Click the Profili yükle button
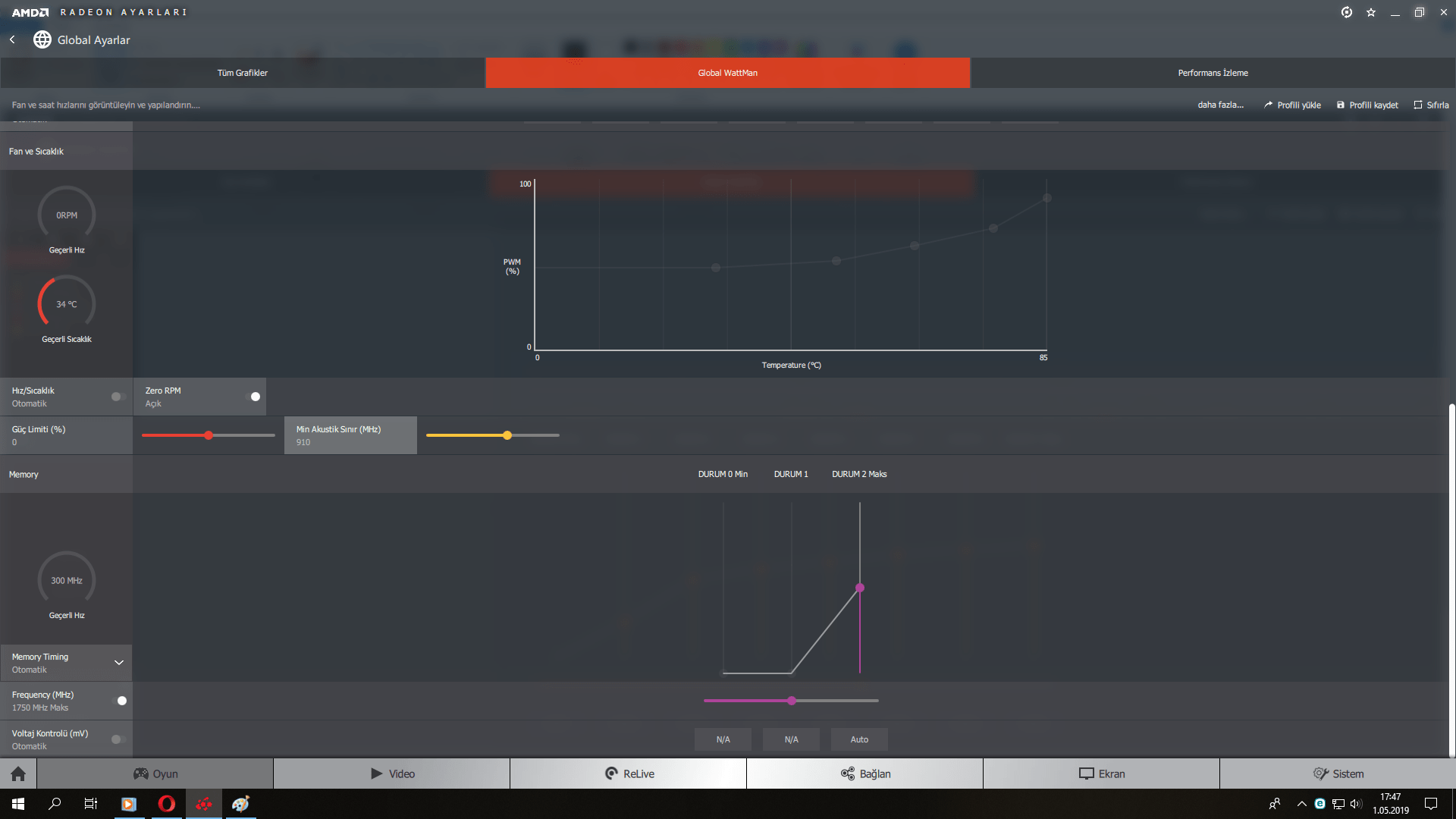This screenshot has height=819, width=1456. pos(1292,105)
